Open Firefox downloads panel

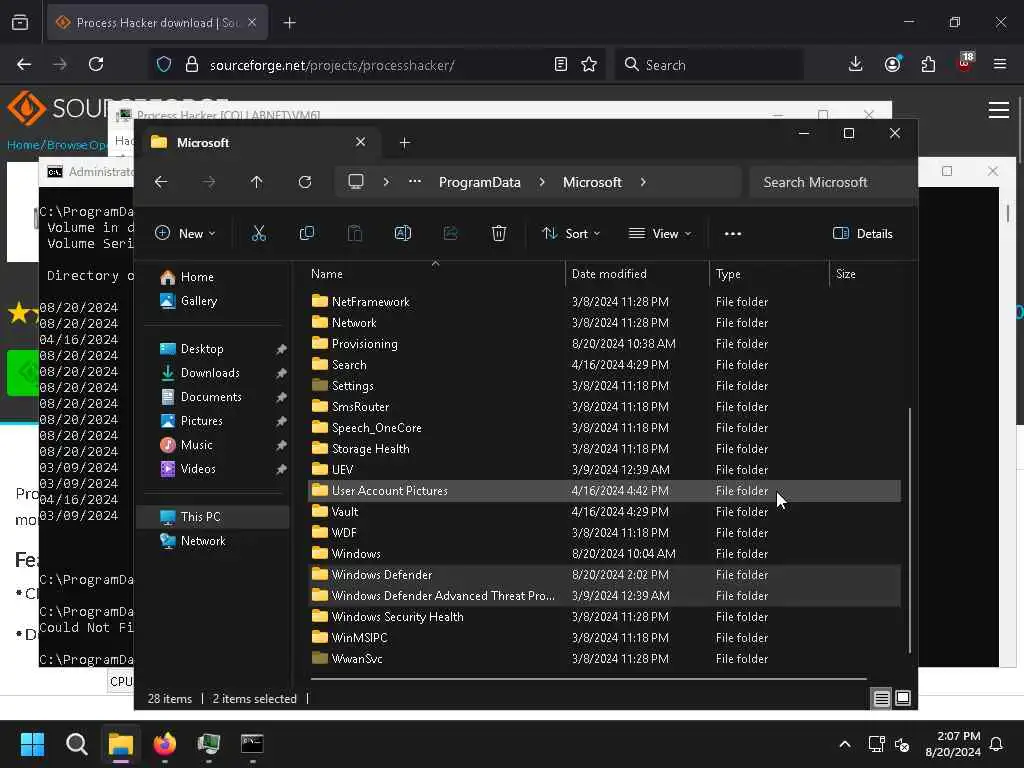point(856,64)
